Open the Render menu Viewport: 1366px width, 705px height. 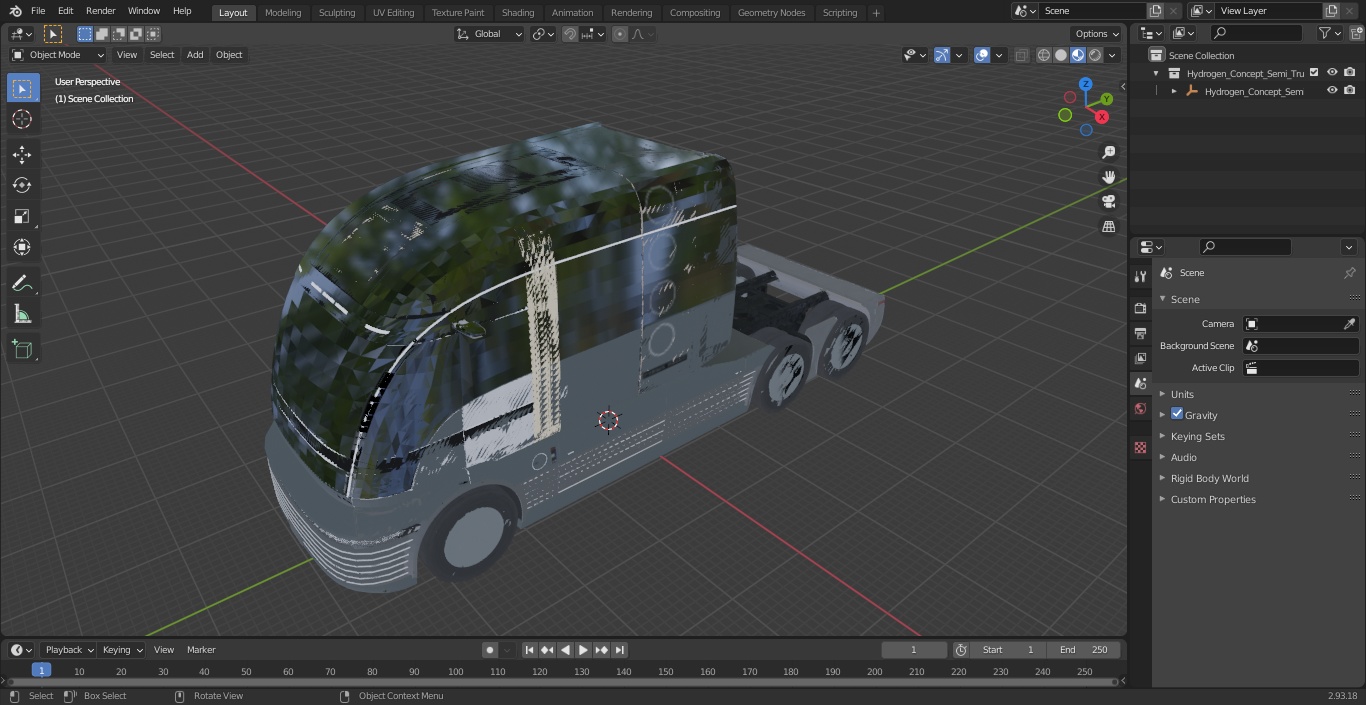click(x=100, y=11)
